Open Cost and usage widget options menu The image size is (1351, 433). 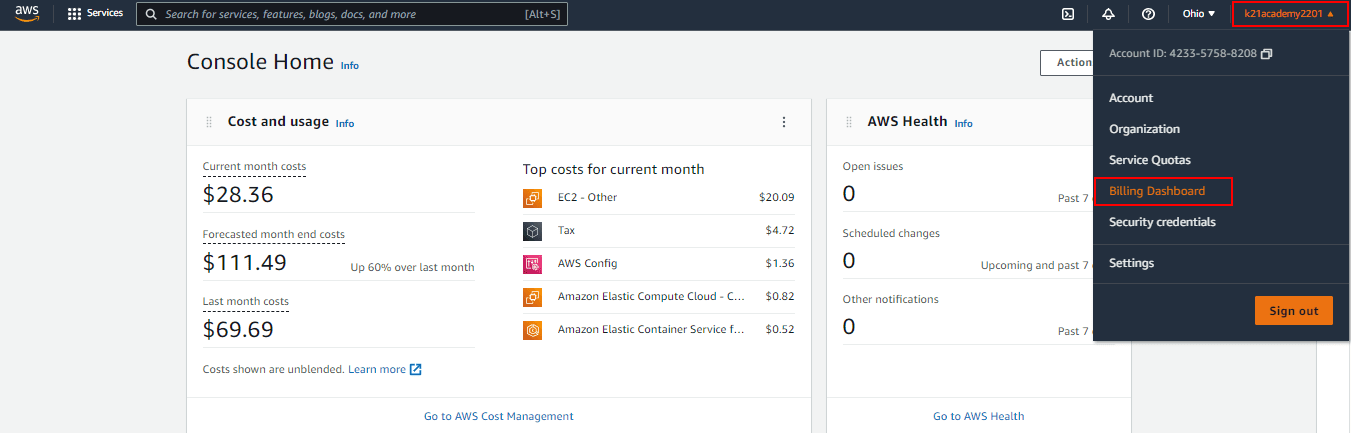784,122
